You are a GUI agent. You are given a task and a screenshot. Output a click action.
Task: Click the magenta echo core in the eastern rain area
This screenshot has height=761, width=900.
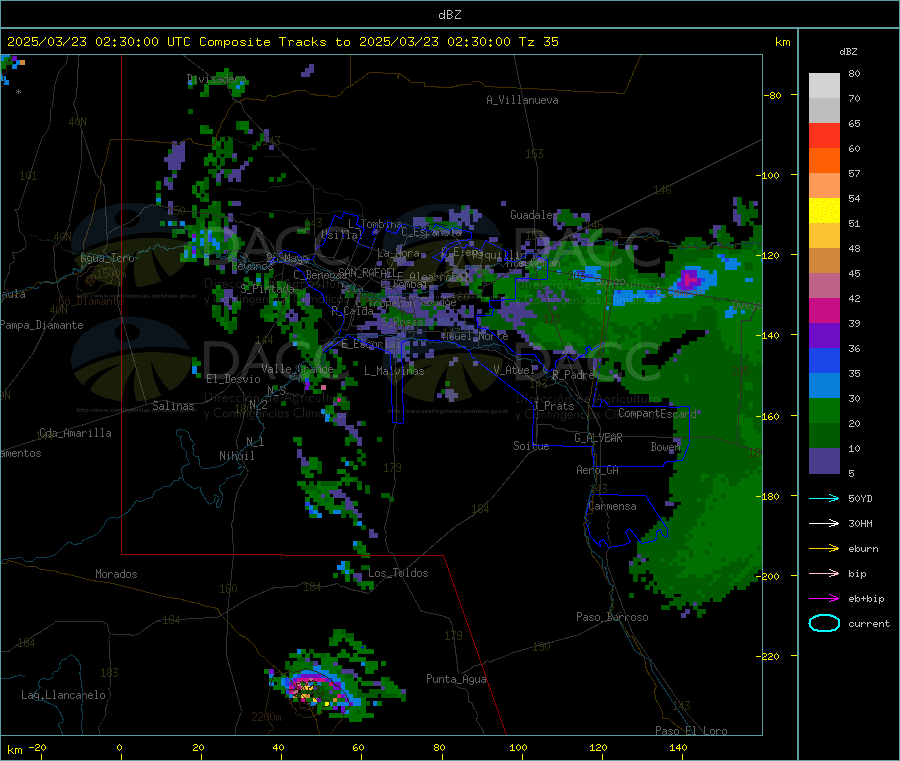tap(689, 280)
